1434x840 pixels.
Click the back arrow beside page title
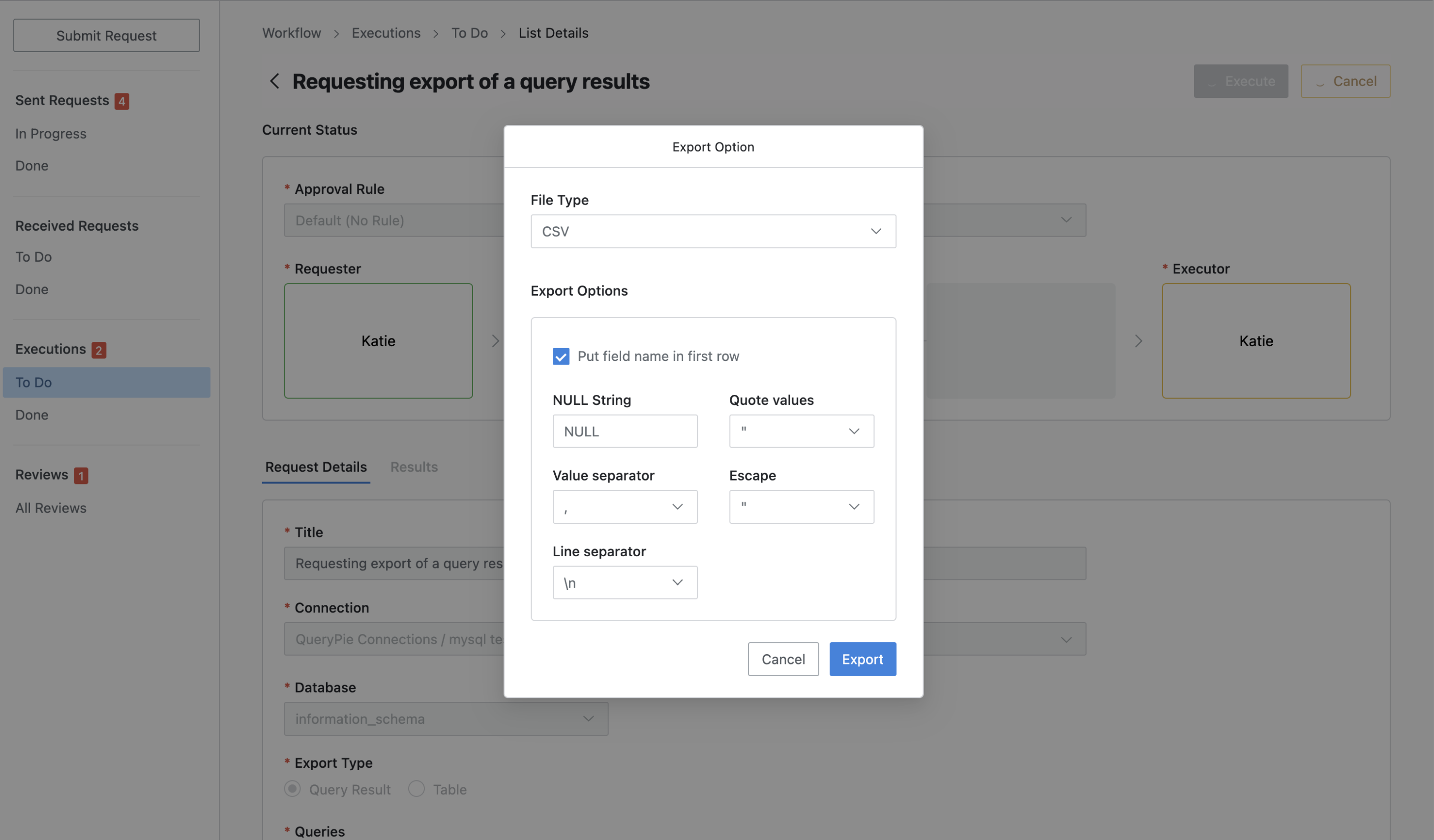[x=274, y=81]
